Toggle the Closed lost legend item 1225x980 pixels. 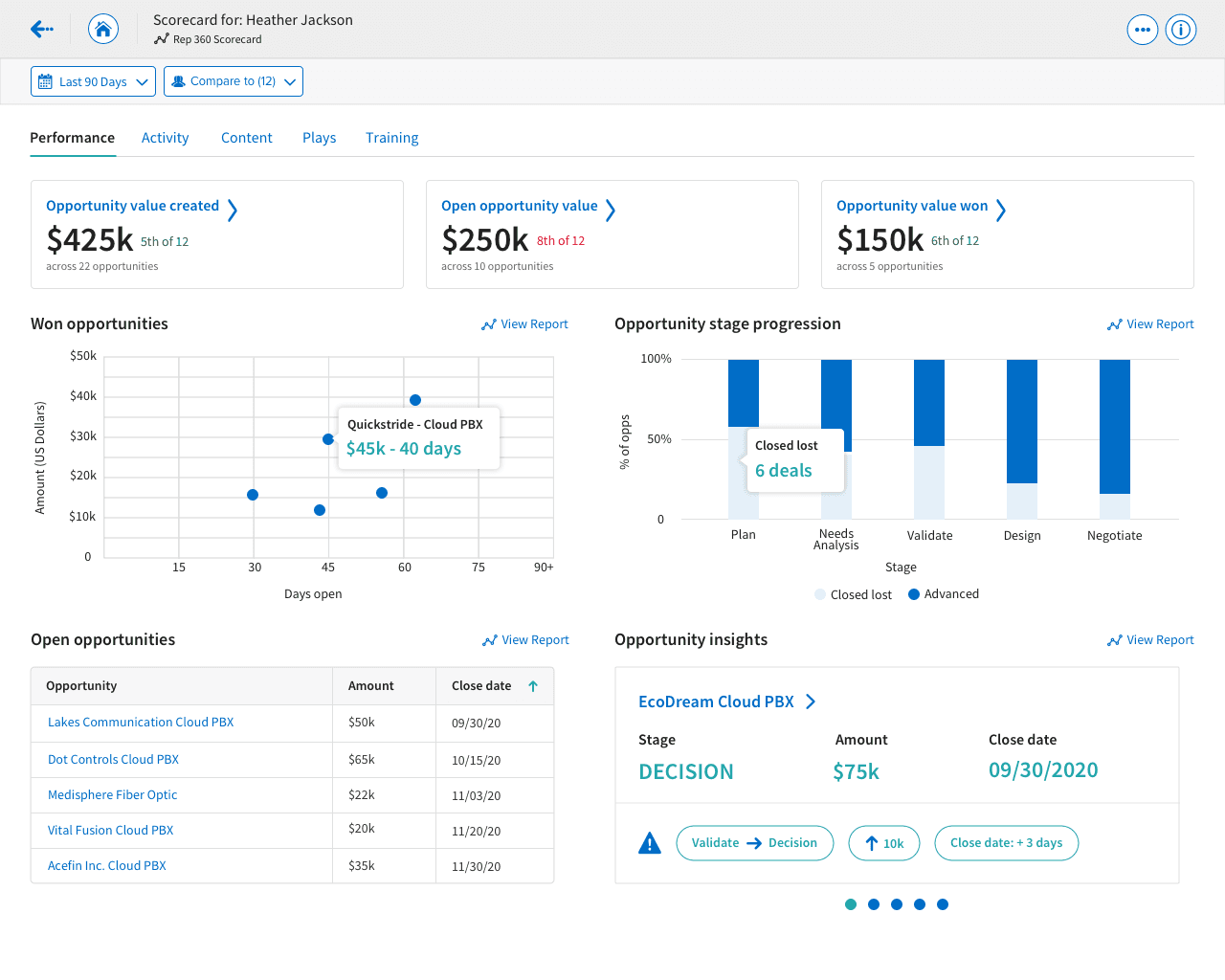[x=853, y=594]
